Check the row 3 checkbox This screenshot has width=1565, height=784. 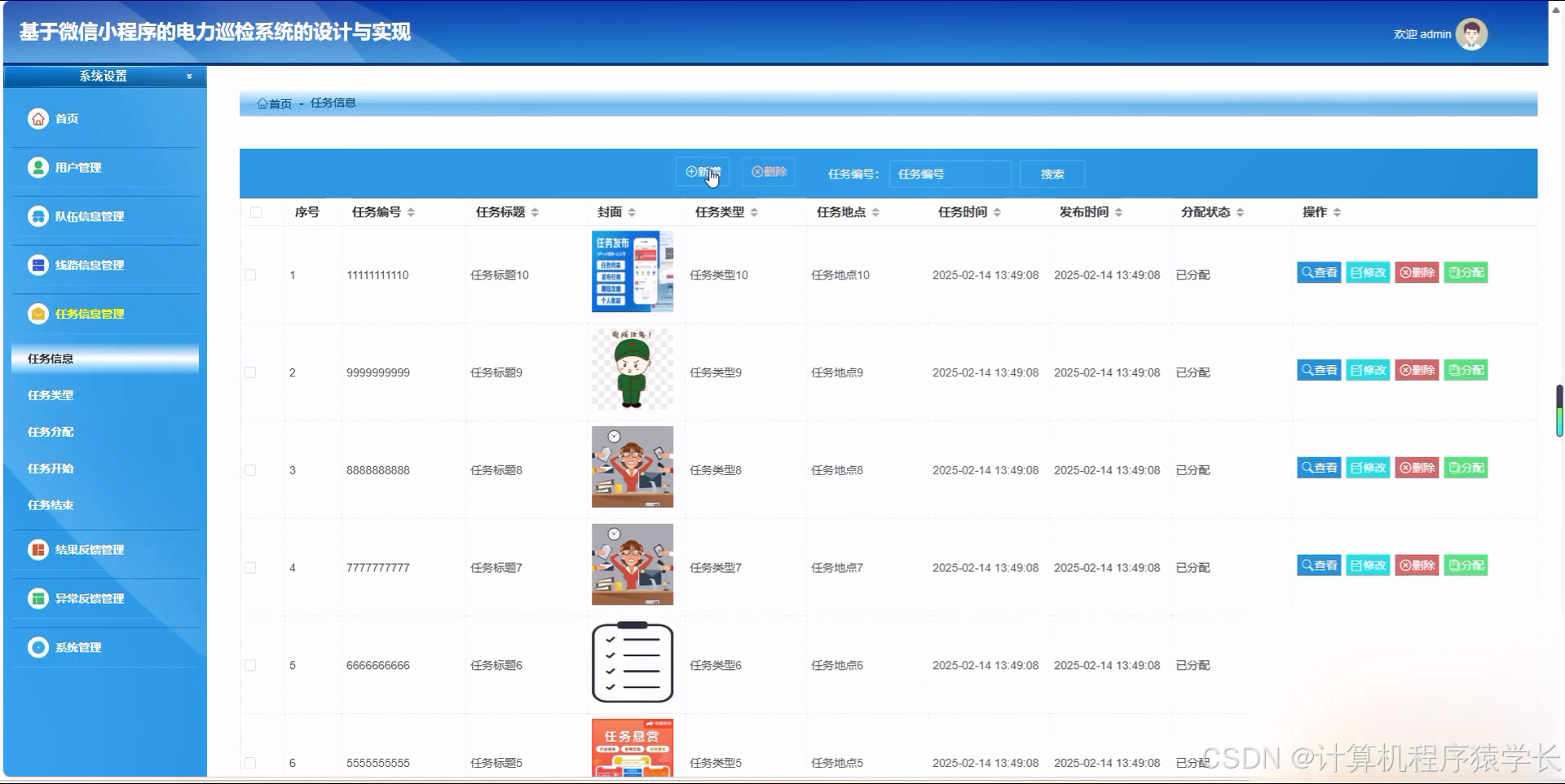pos(250,470)
